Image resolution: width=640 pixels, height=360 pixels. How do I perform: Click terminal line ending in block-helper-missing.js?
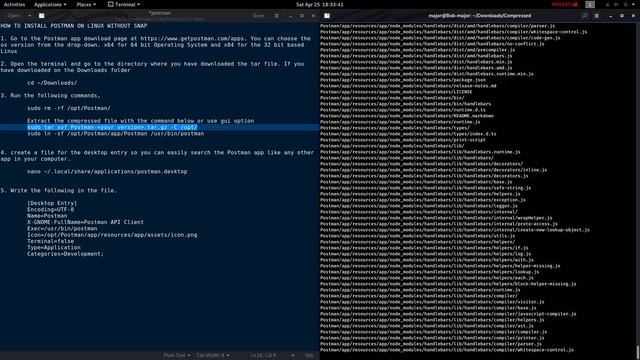point(448,284)
